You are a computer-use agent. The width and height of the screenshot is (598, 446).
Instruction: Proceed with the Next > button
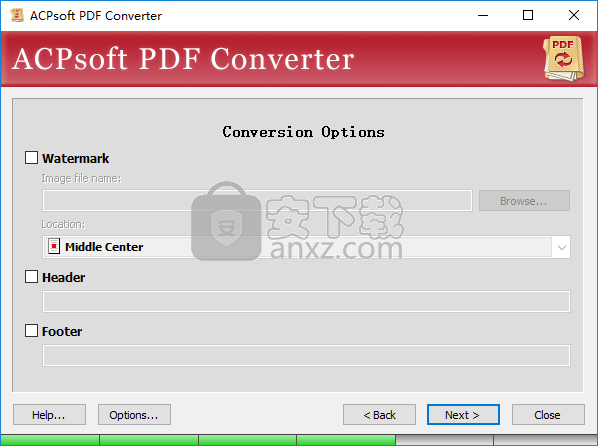pyautogui.click(x=463, y=415)
